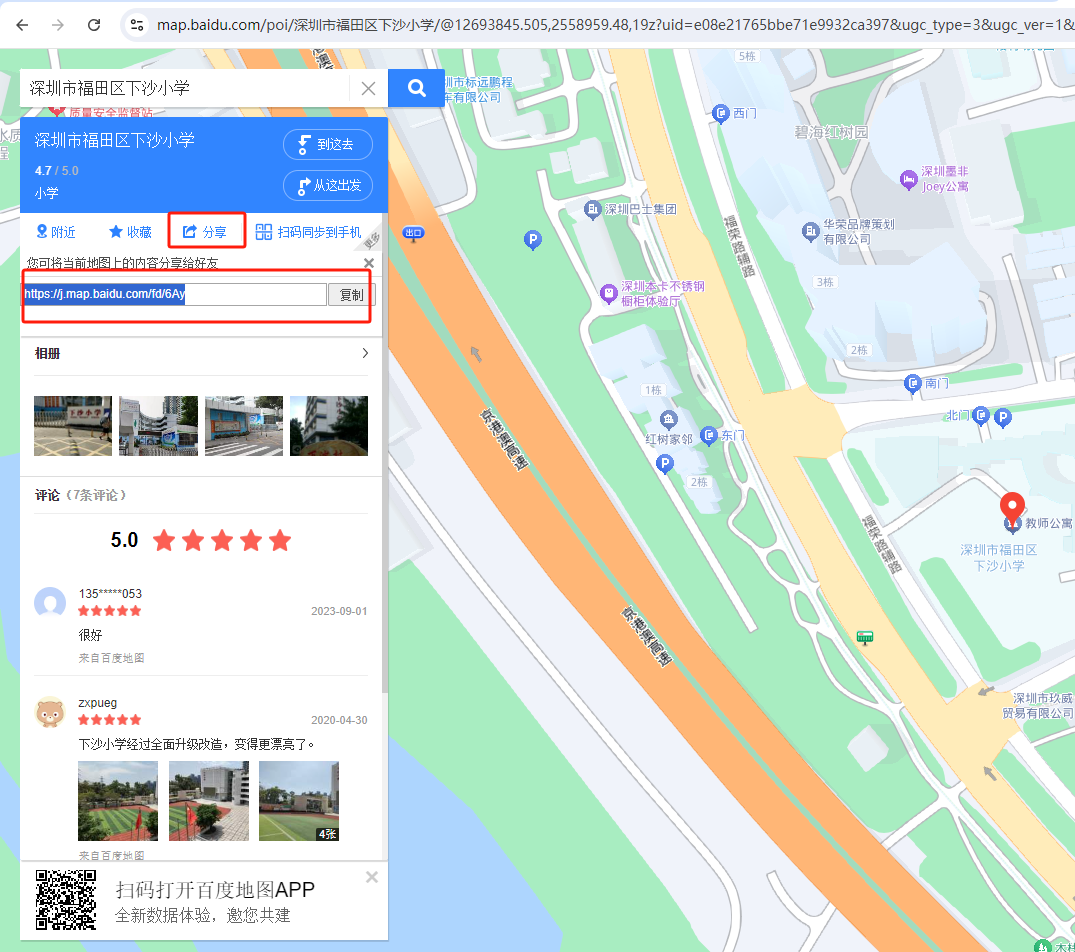Image resolution: width=1075 pixels, height=952 pixels.
Task: Click 东门 gate marker on map
Action: coord(708,435)
